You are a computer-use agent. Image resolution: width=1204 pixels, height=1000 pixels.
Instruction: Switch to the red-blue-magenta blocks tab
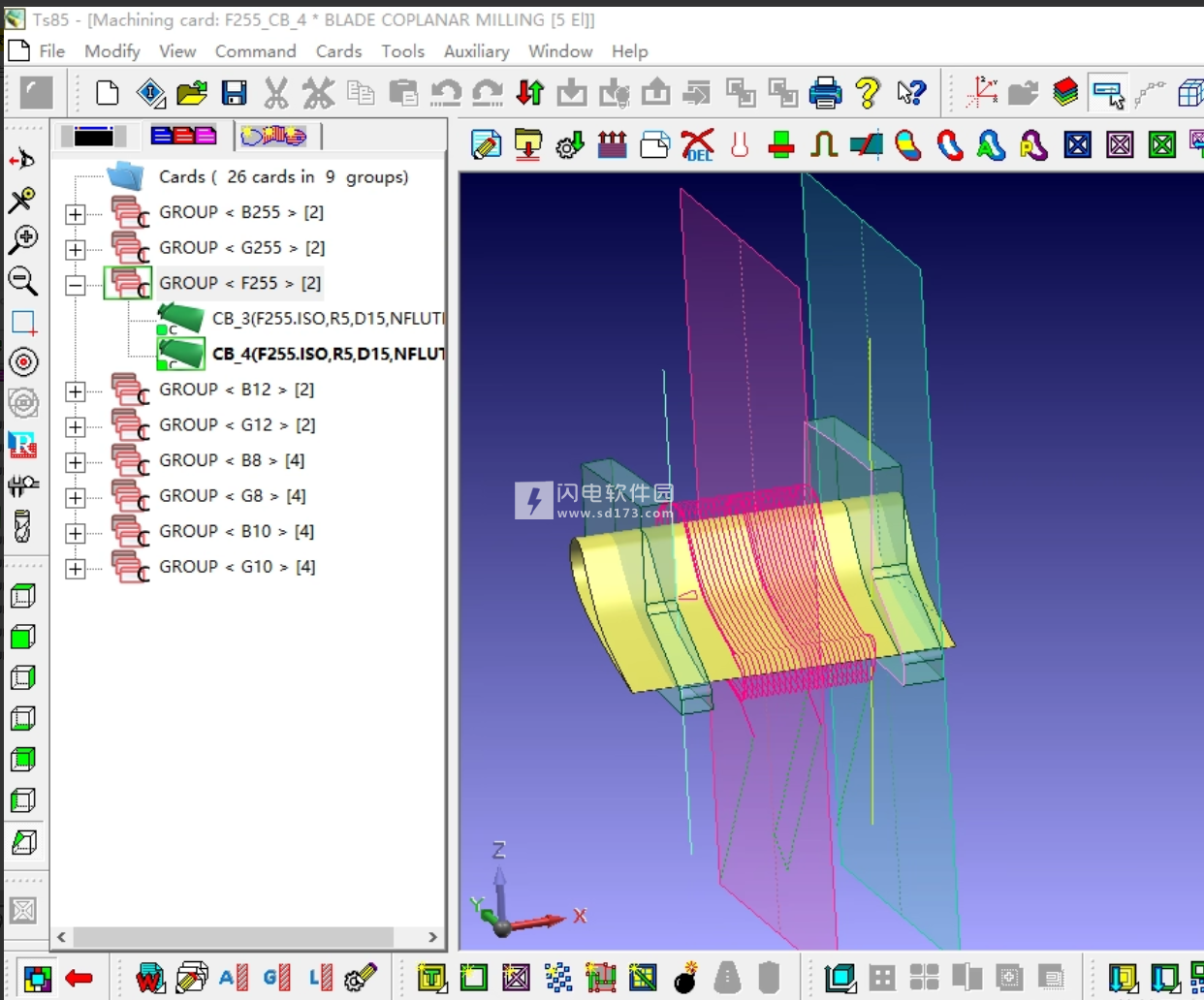(x=183, y=137)
